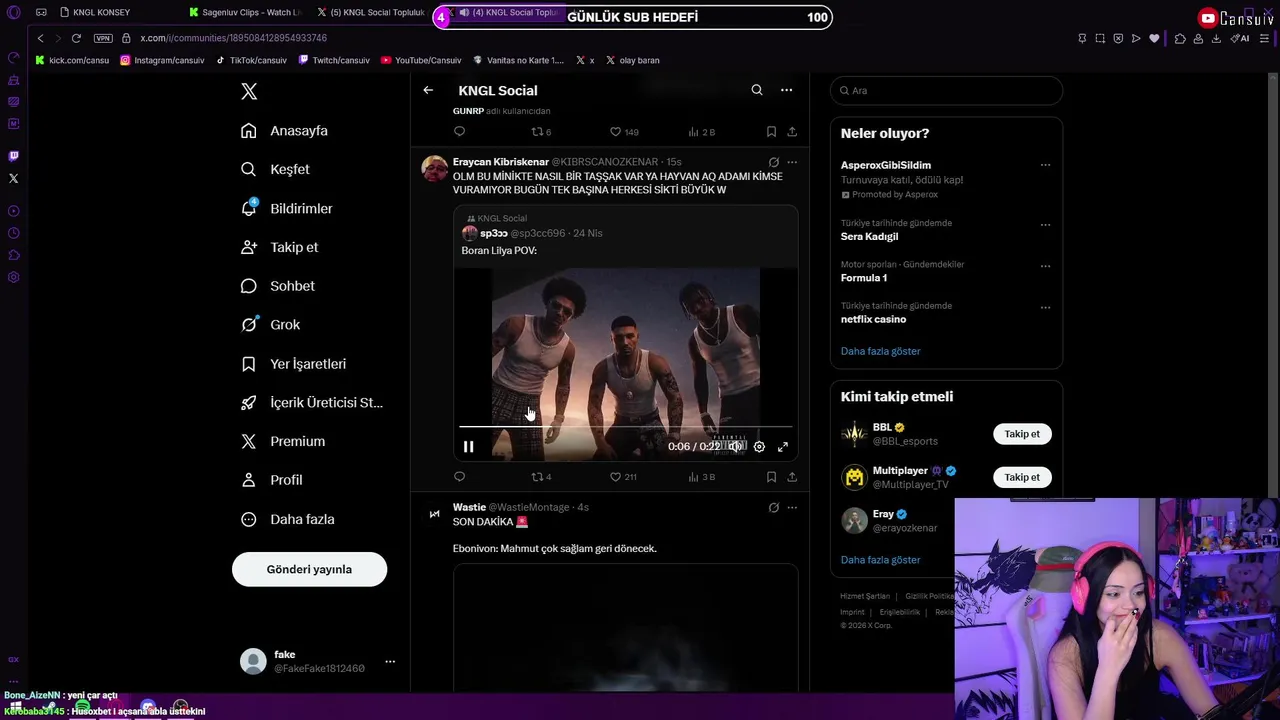This screenshot has width=1280, height=720.
Task: Click the Ara search field
Action: click(946, 90)
